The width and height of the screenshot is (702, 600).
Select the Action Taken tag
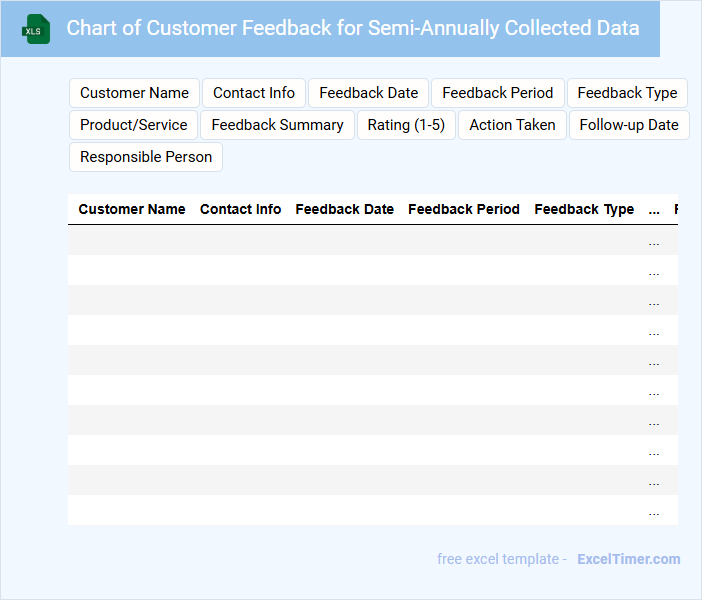(x=512, y=125)
